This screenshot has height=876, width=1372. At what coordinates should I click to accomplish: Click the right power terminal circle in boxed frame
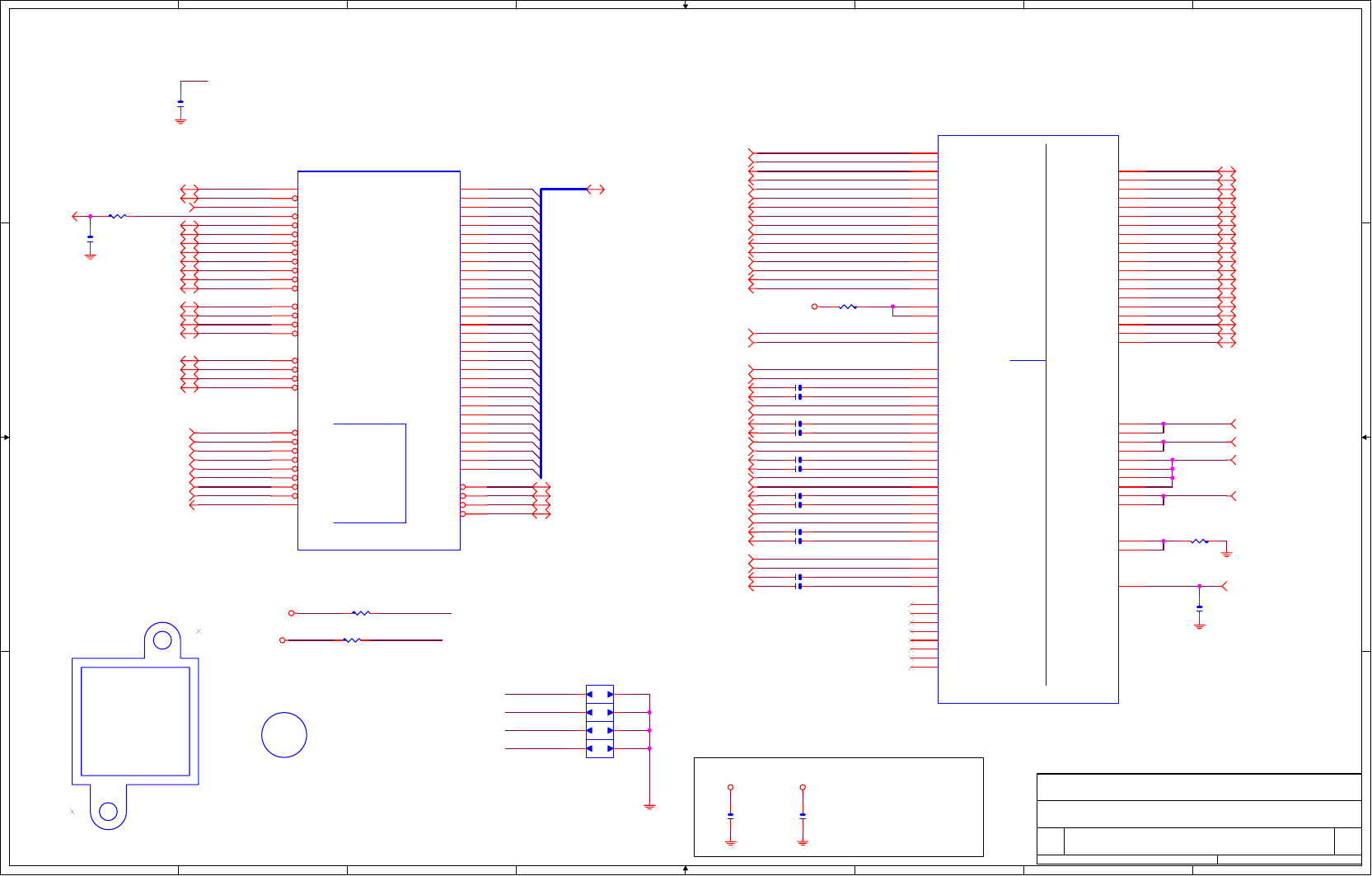803,788
